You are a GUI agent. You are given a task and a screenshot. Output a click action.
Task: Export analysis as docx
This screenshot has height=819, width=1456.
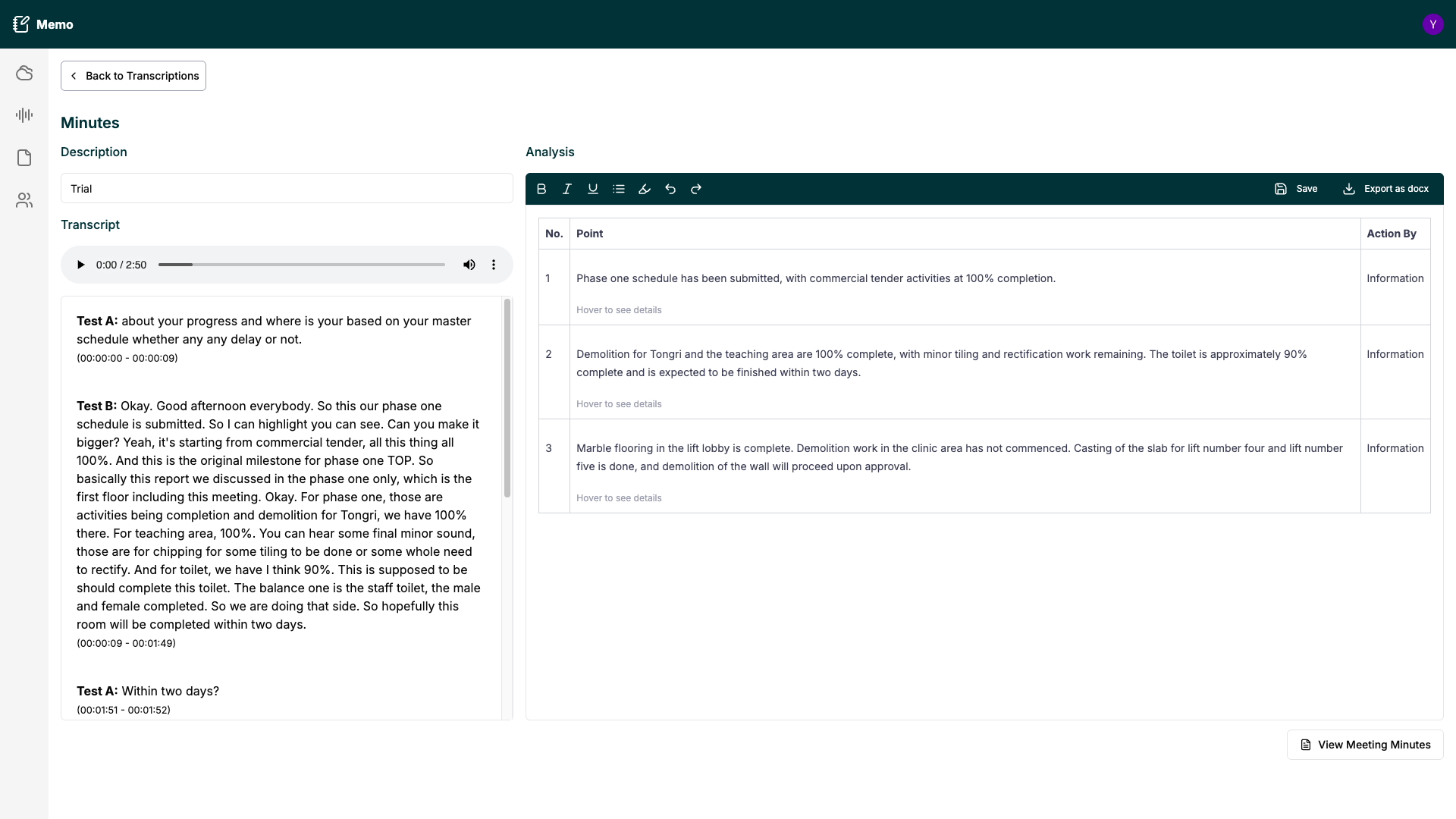tap(1385, 189)
